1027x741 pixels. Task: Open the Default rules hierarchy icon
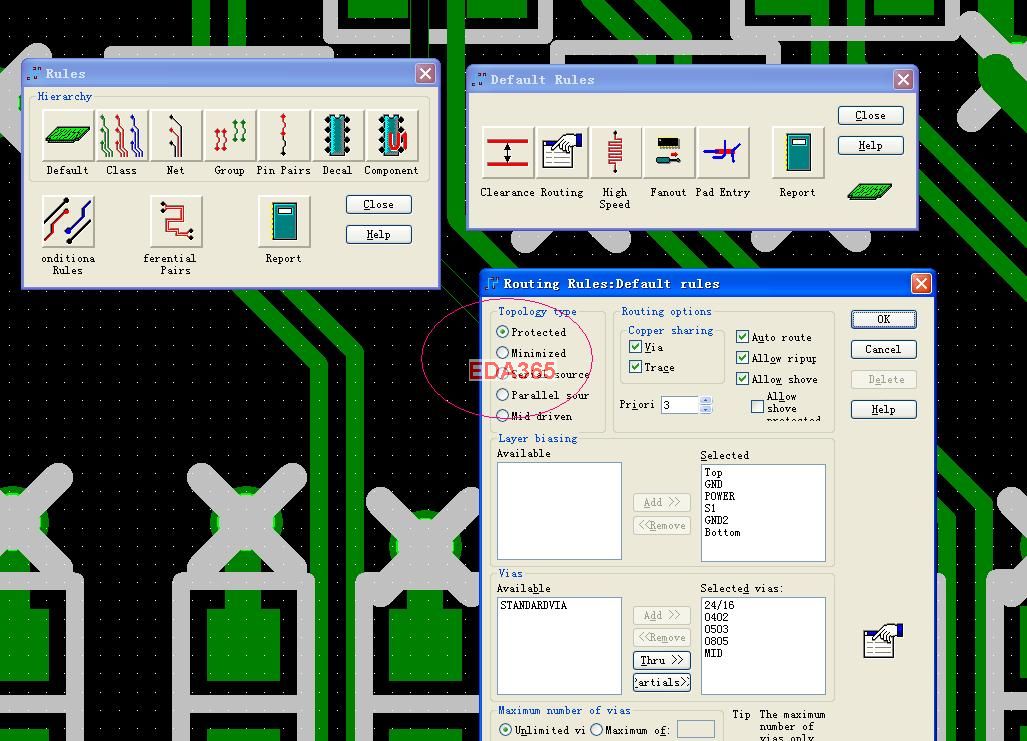point(68,136)
